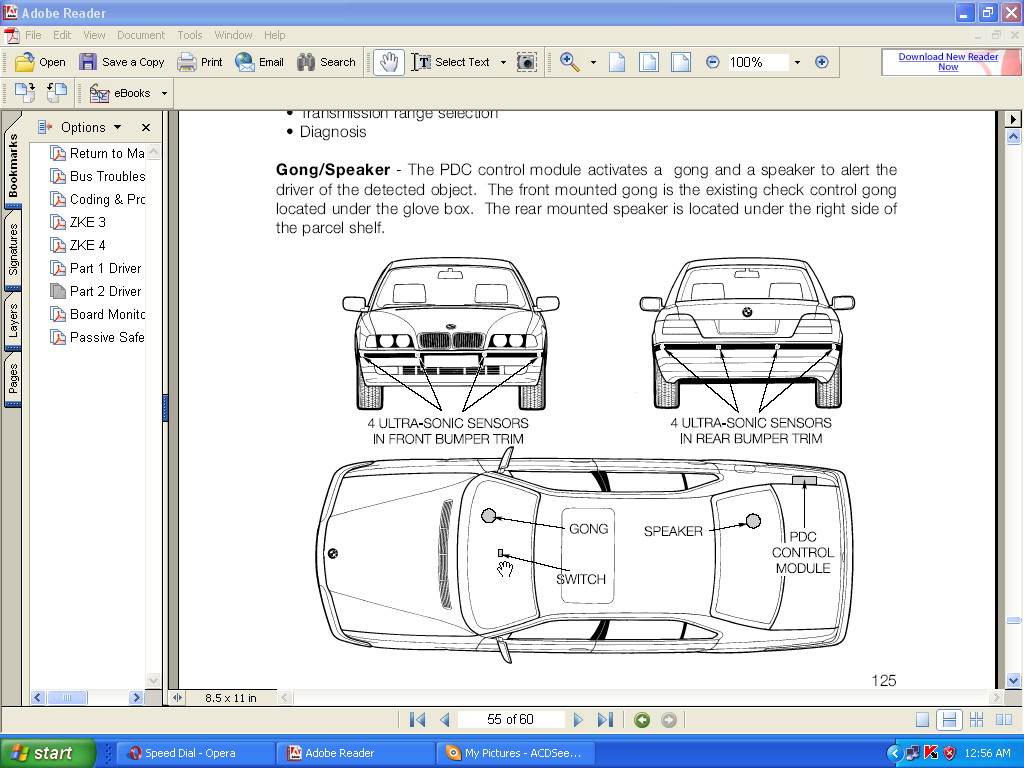Screen dimensions: 1024x768
Task: Select the Zoom In magnifier tool
Action: coord(569,62)
